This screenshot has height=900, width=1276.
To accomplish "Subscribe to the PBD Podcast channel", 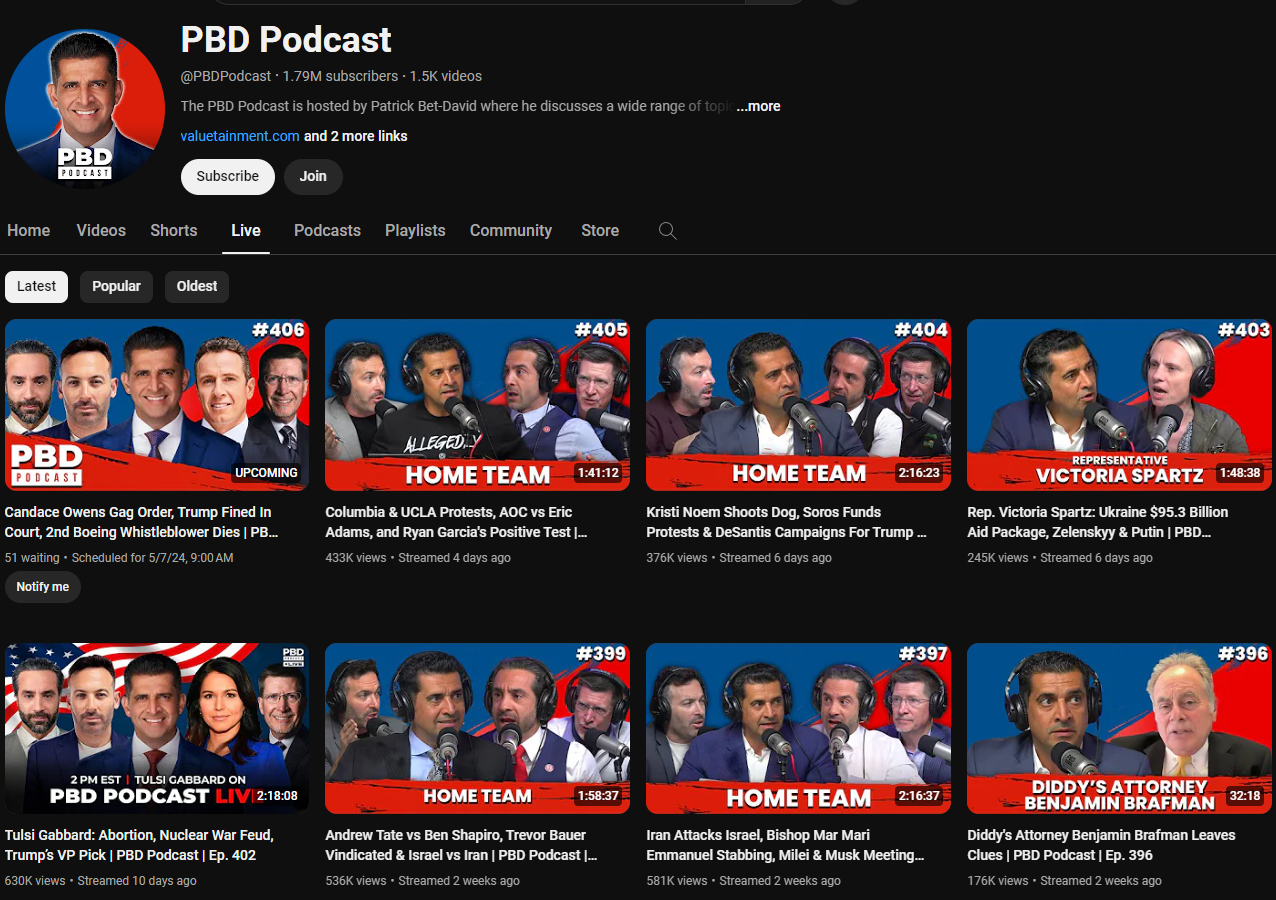I will pyautogui.click(x=228, y=176).
